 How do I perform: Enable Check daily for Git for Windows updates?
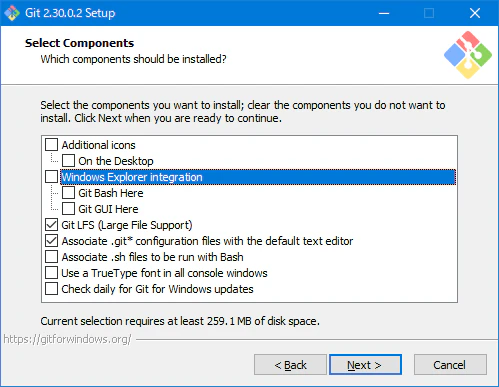51,289
